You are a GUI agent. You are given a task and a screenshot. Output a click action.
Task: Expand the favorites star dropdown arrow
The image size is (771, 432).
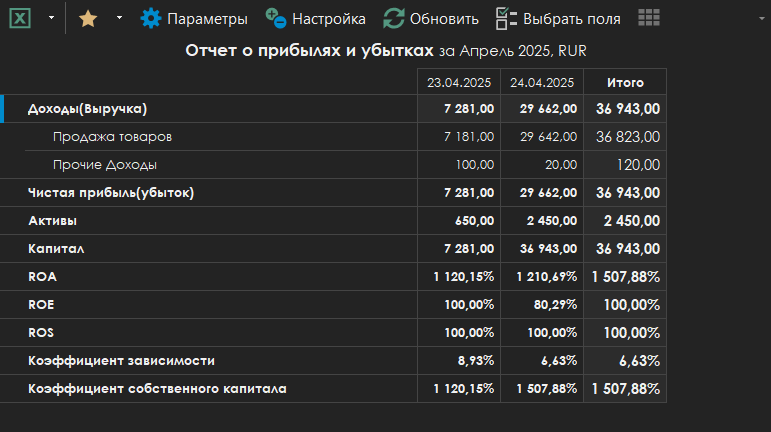pos(119,18)
